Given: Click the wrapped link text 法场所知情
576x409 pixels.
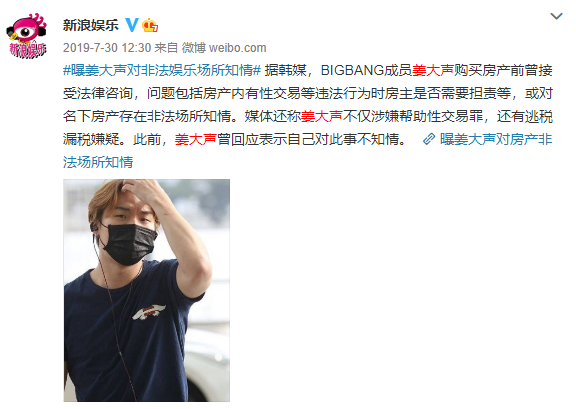Looking at the screenshot, I should (x=98, y=162).
